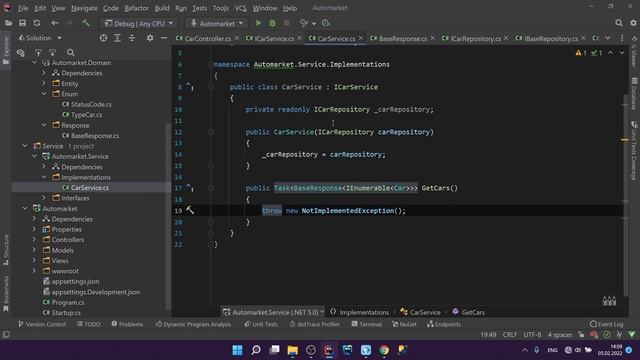640x360 pixels.
Task: Open the IDE settings gear at top right
Action: tap(633, 23)
